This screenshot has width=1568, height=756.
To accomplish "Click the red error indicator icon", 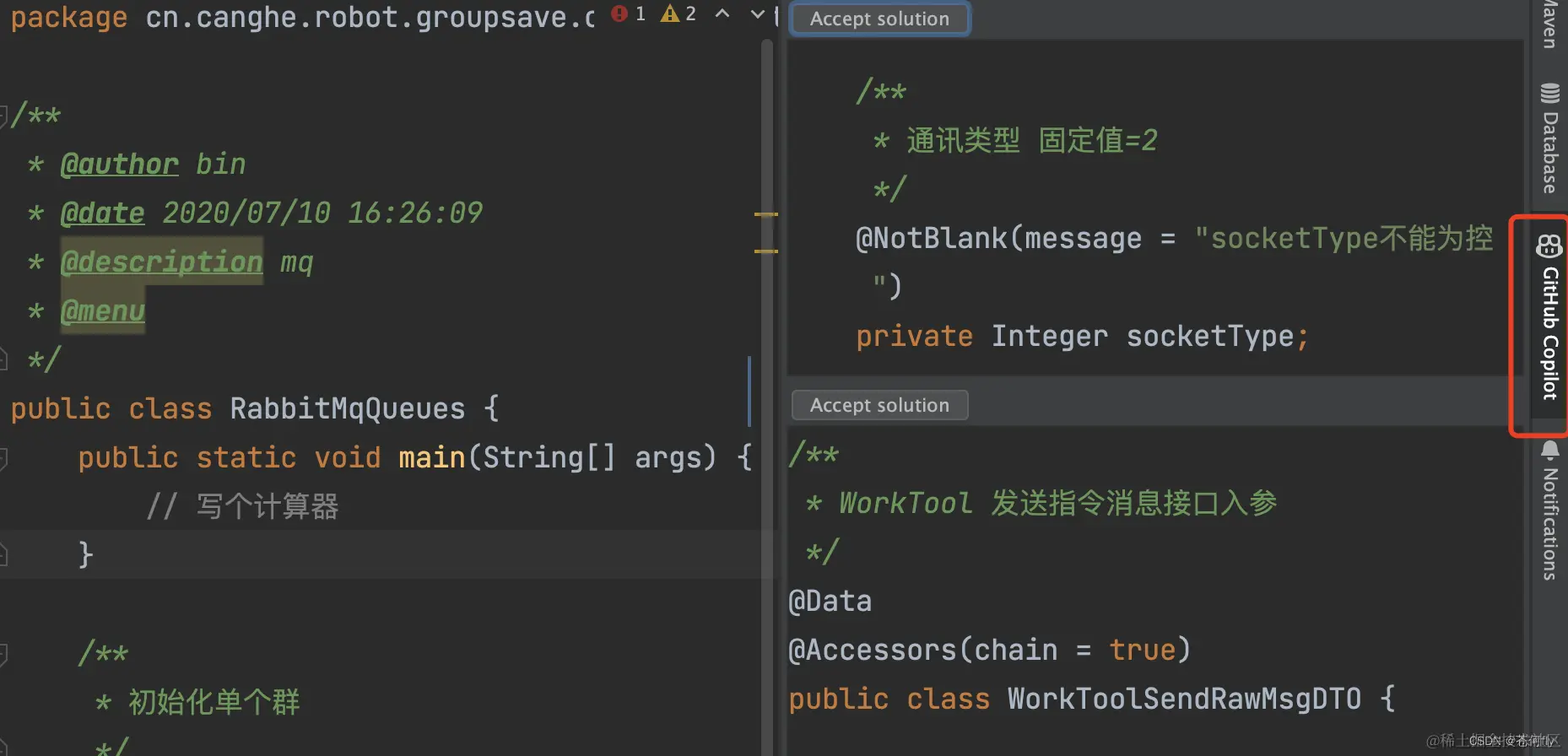I will pos(619,13).
